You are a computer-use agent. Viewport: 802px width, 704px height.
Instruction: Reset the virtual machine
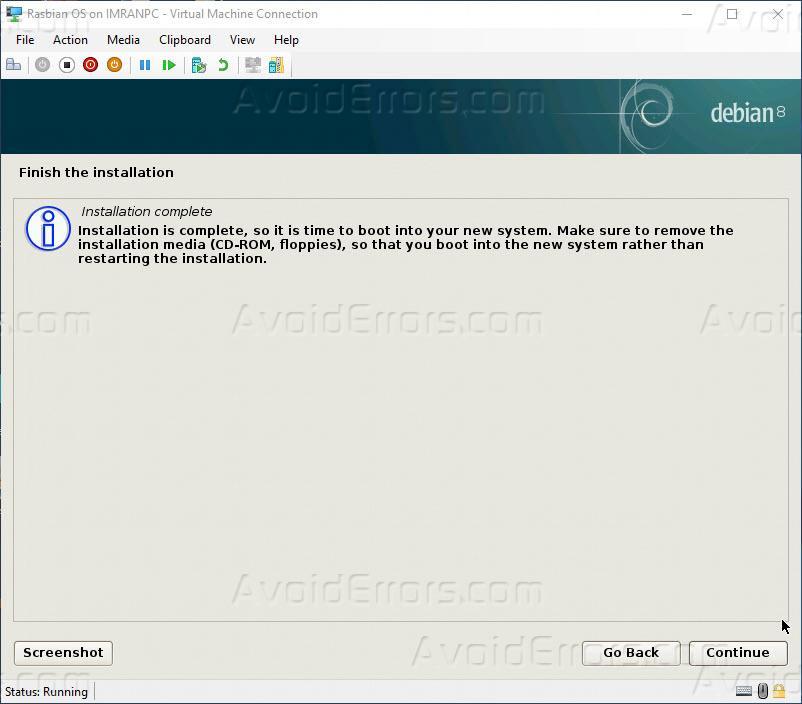click(x=168, y=65)
